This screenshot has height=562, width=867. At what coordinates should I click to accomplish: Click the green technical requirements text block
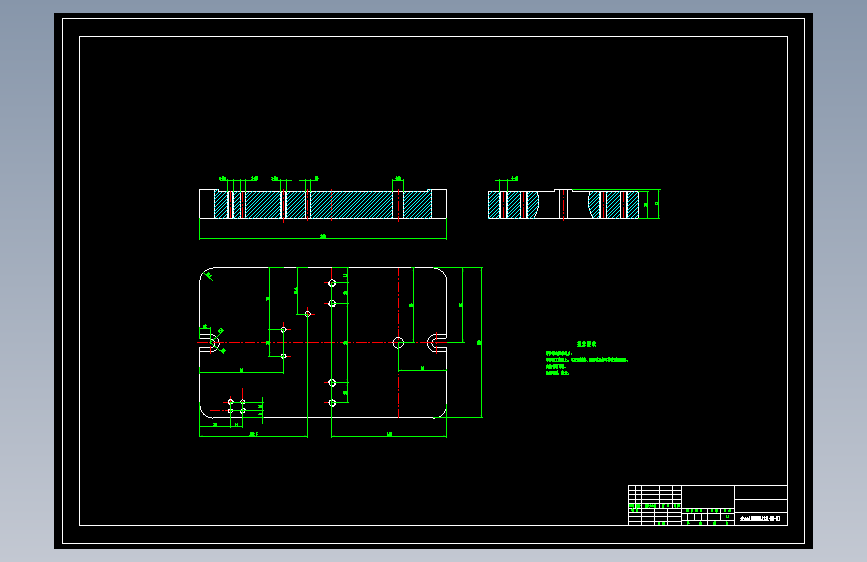[x=586, y=358]
